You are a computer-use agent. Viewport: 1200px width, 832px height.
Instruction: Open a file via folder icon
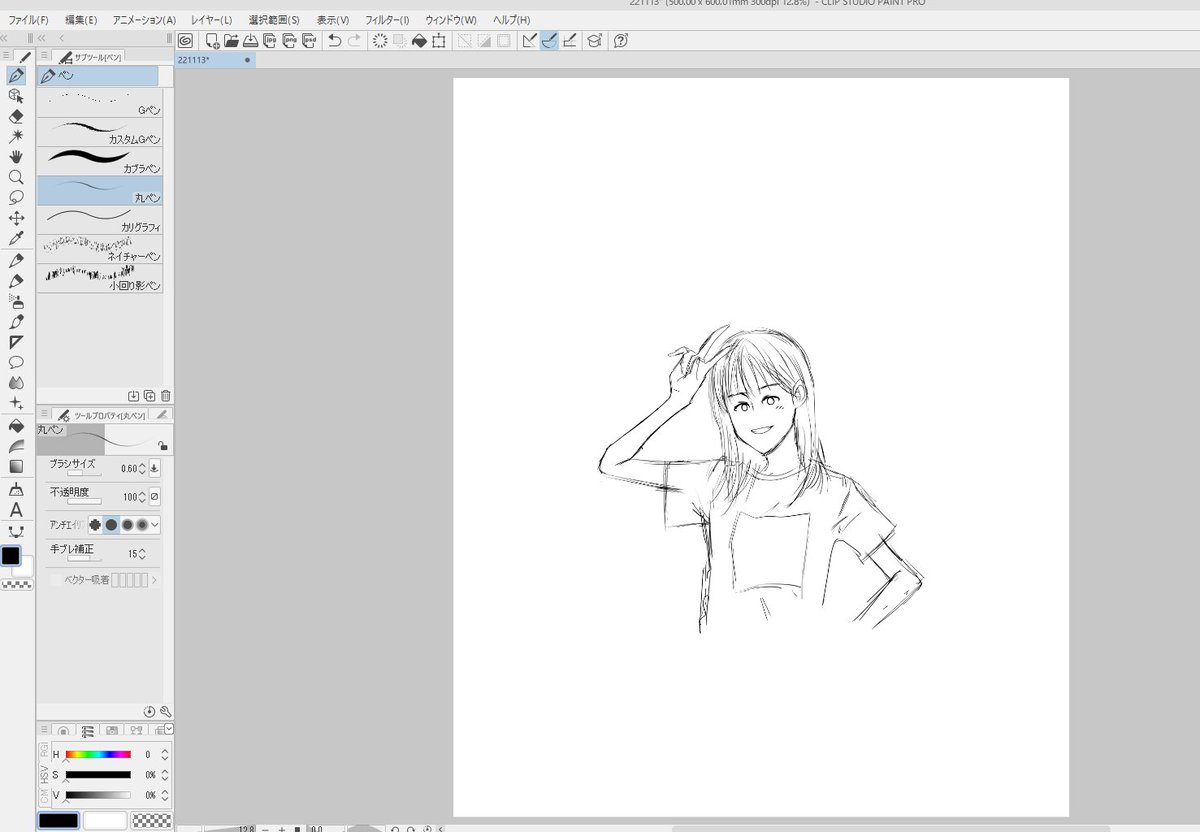pos(231,41)
